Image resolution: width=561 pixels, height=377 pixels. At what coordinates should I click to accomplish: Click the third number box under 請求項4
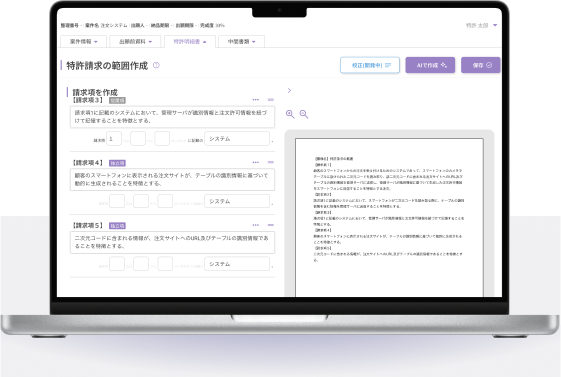click(165, 201)
